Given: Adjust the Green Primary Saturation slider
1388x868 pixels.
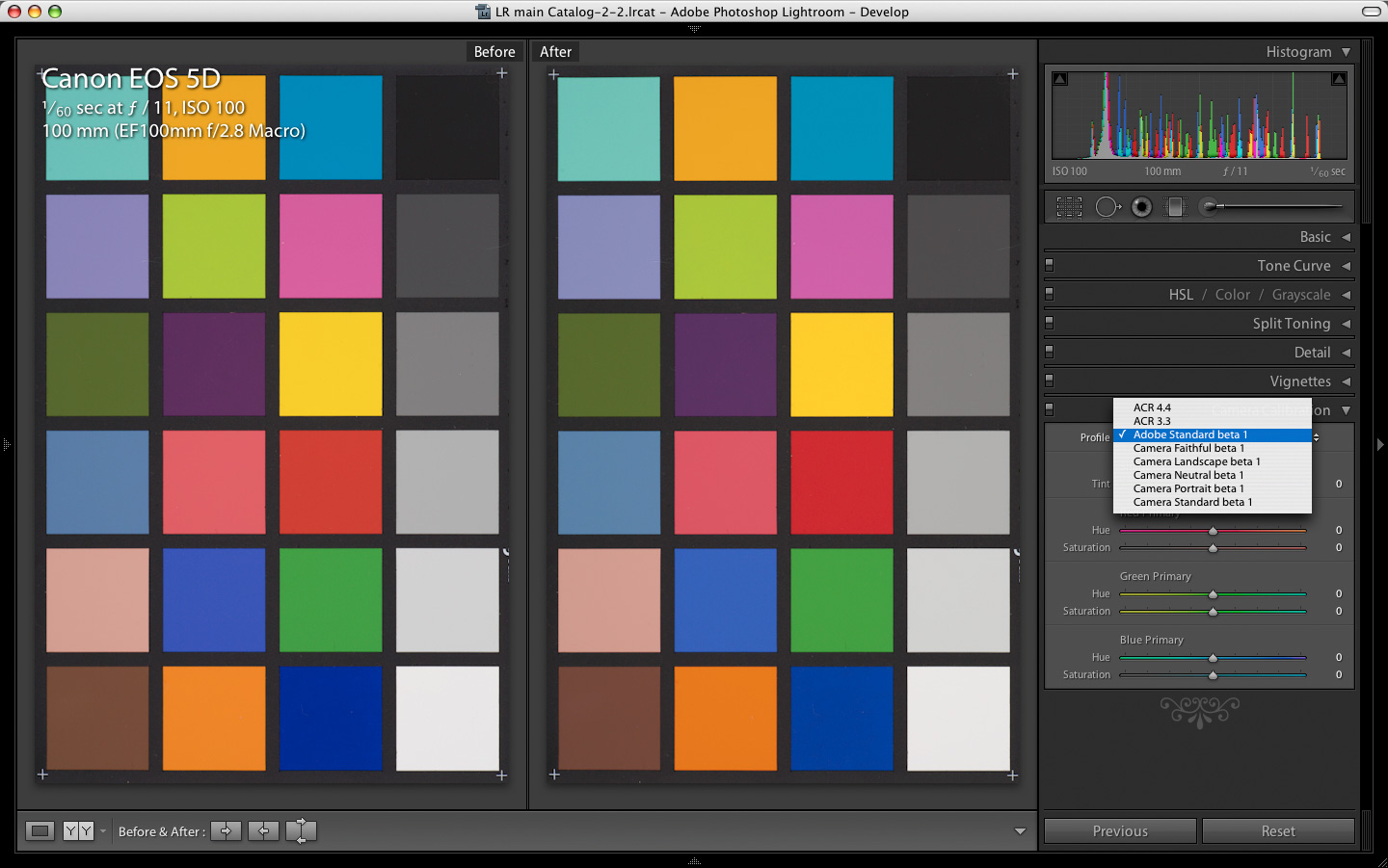Looking at the screenshot, I should click(x=1213, y=611).
